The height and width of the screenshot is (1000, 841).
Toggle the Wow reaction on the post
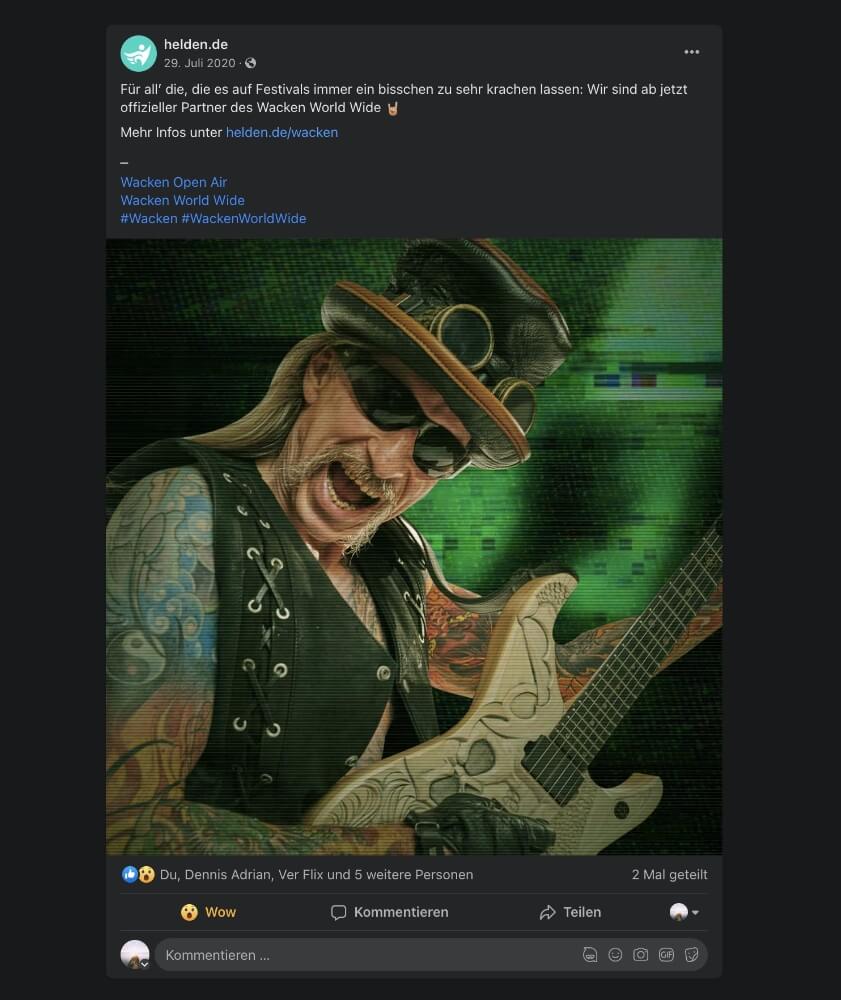[x=208, y=912]
